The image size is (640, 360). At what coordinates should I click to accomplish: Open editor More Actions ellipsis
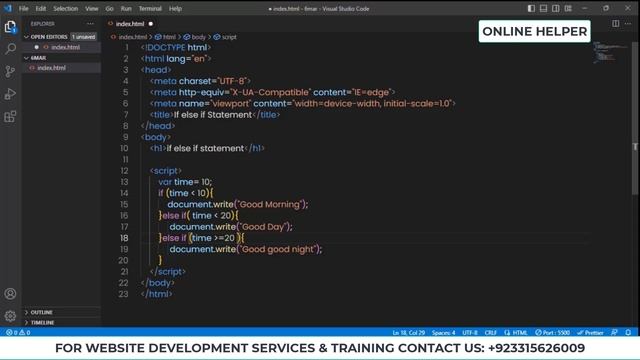tap(628, 24)
